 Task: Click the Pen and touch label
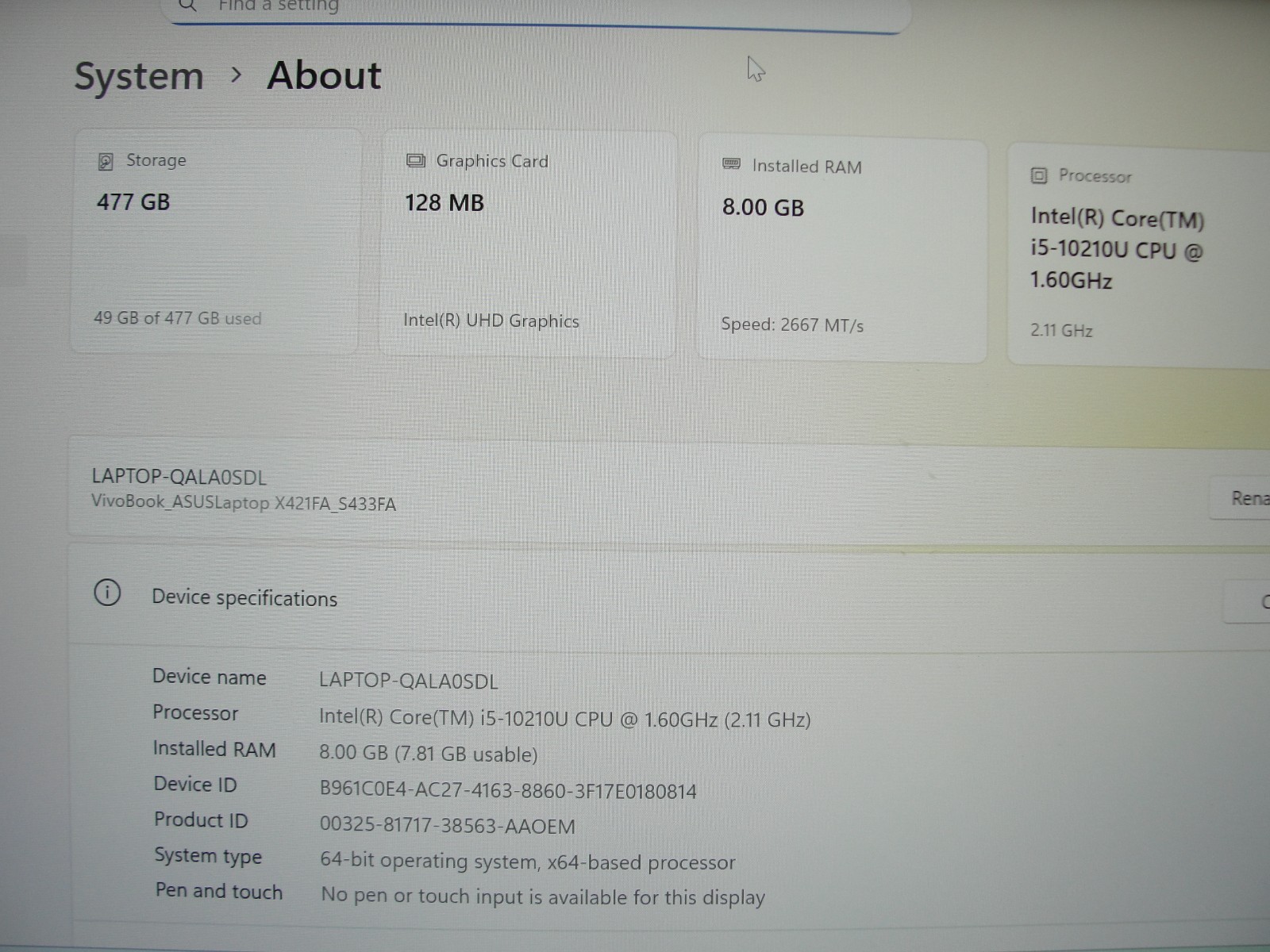point(219,891)
